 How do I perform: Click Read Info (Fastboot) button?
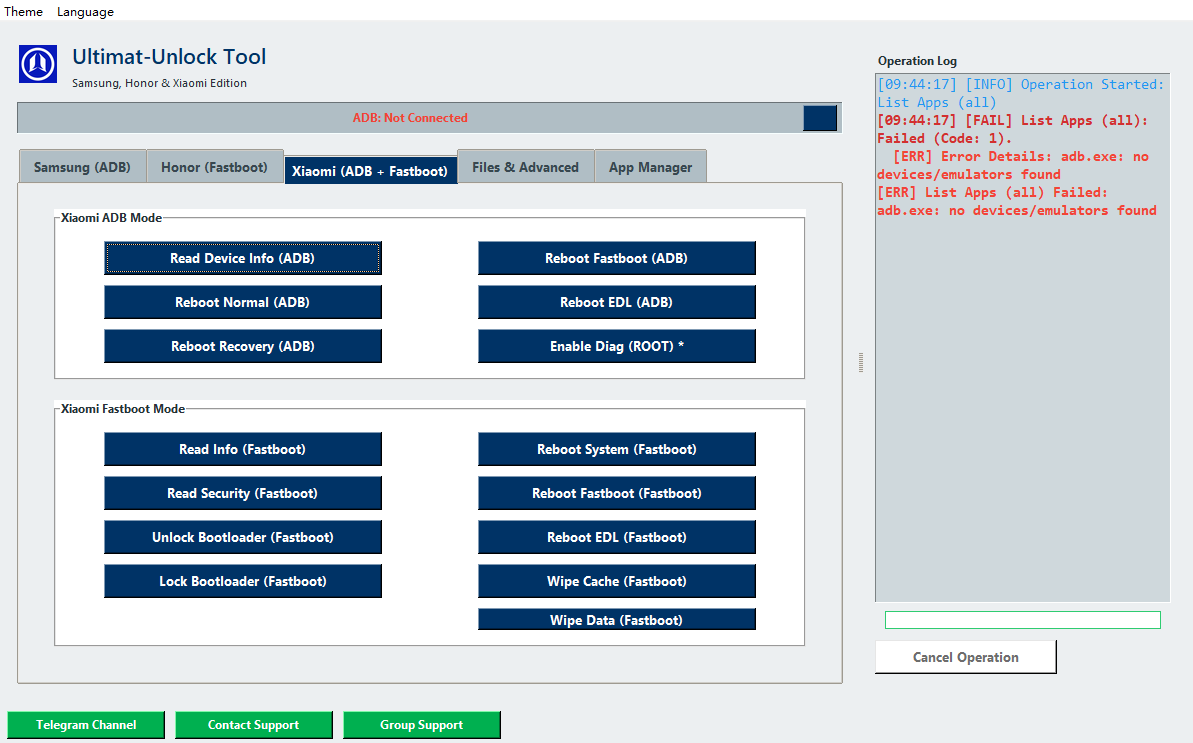[x=243, y=449]
